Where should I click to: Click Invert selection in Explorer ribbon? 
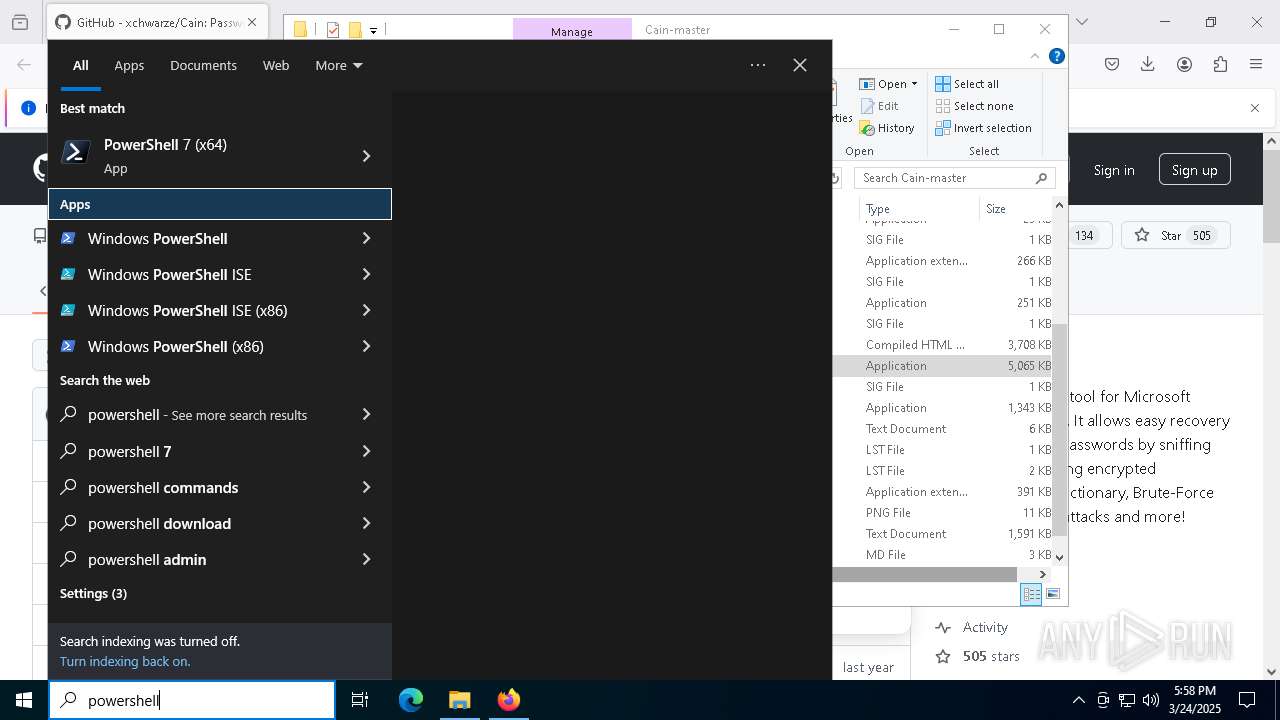(984, 128)
